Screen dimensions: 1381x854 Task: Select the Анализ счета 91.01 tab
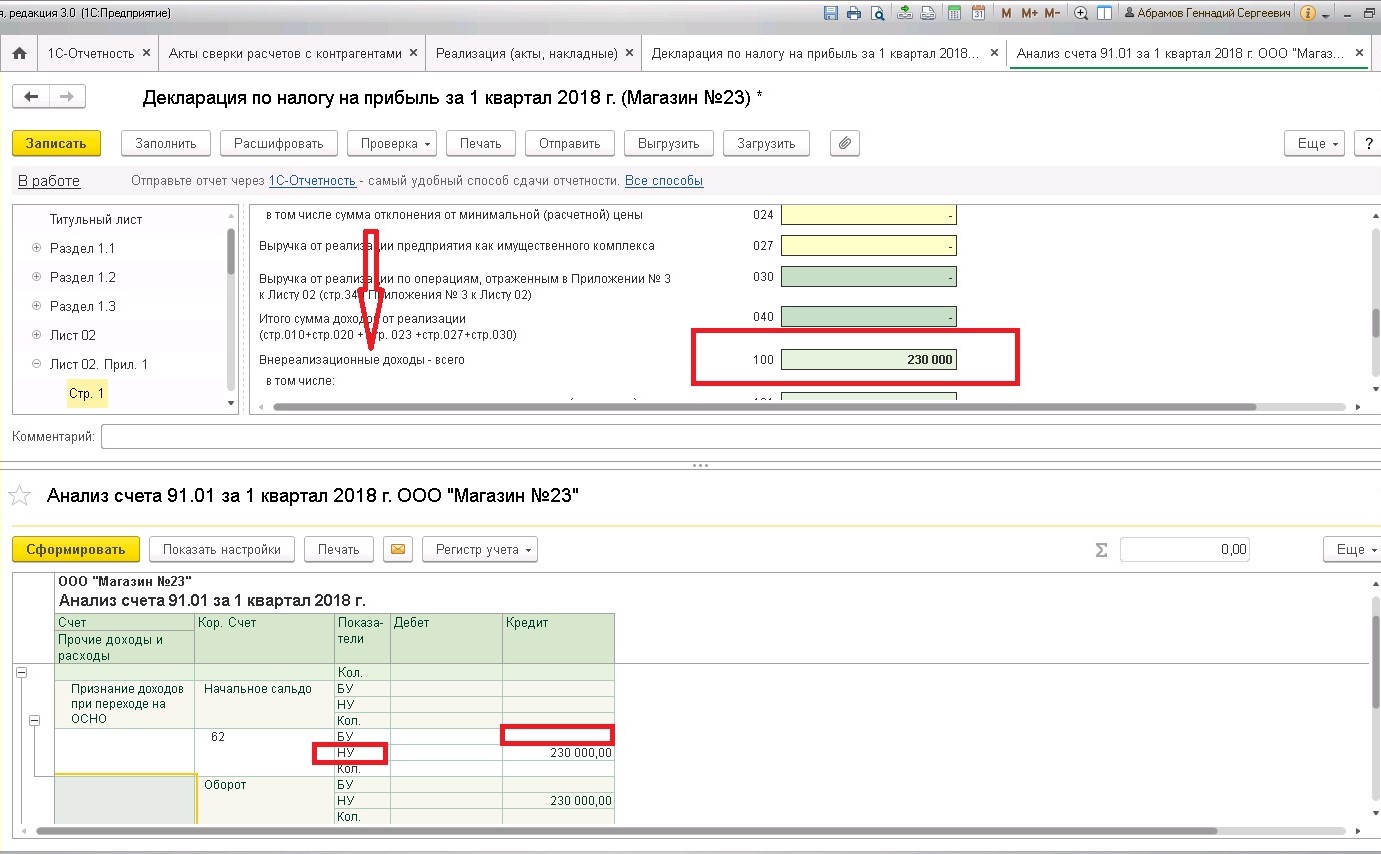1178,53
